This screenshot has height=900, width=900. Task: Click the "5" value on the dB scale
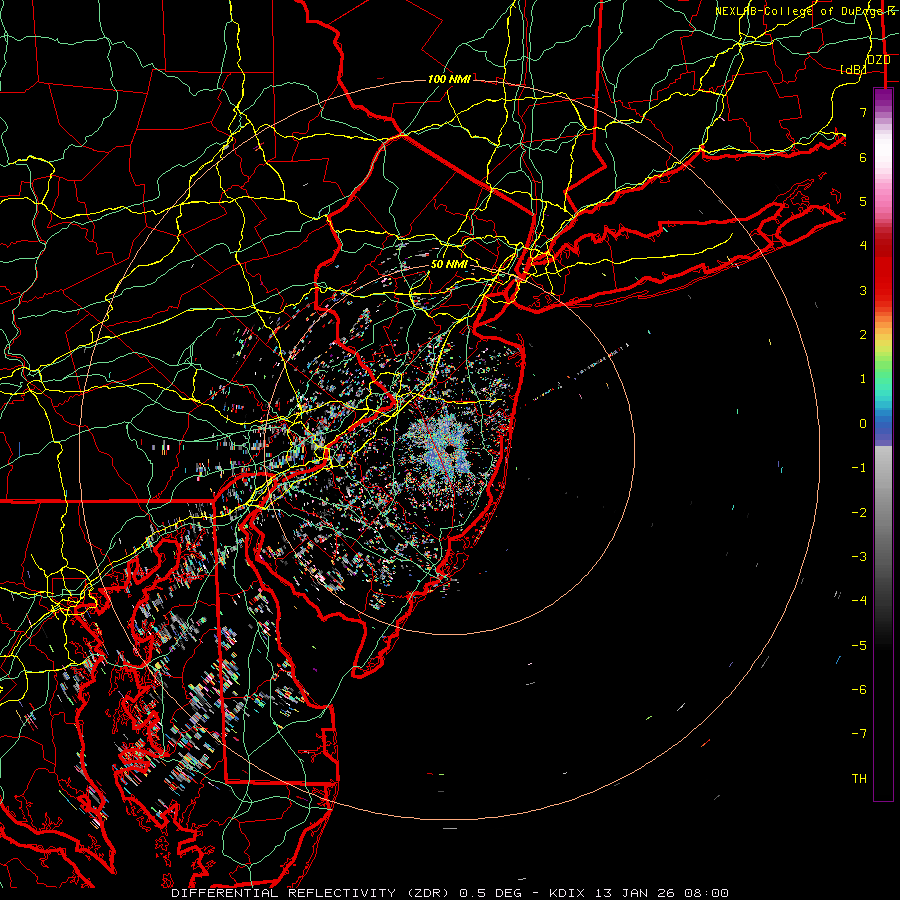click(x=863, y=201)
